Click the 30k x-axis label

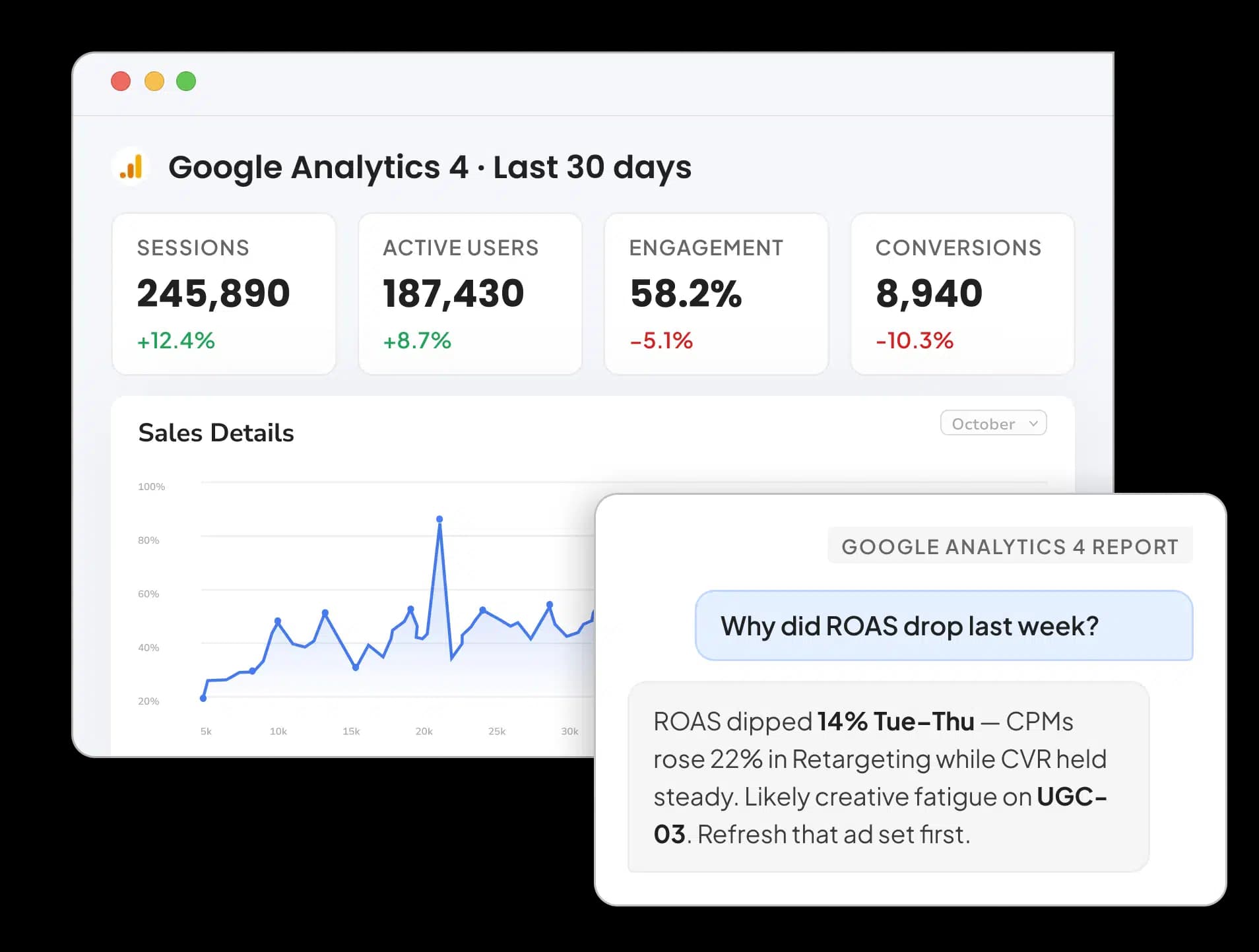pyautogui.click(x=569, y=731)
